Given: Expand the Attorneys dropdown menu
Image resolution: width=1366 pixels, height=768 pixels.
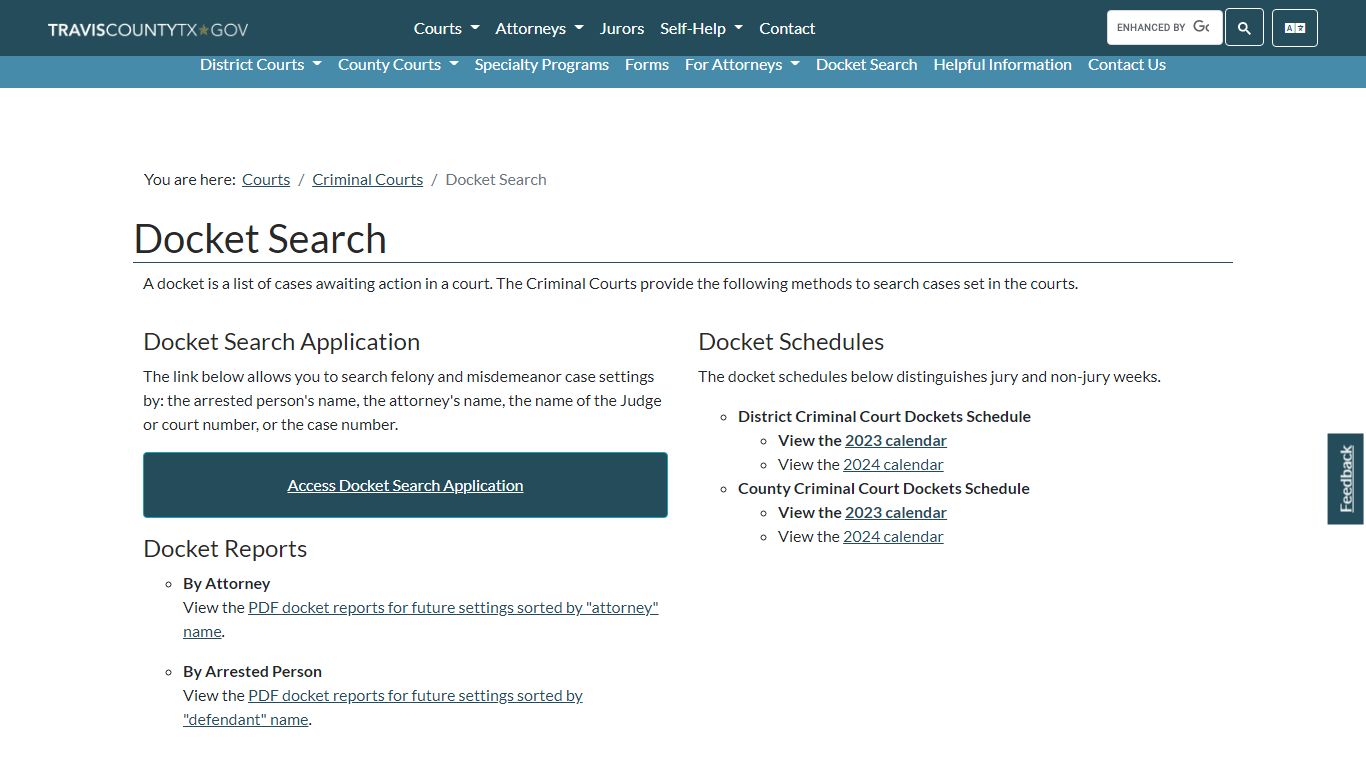Looking at the screenshot, I should click(539, 28).
